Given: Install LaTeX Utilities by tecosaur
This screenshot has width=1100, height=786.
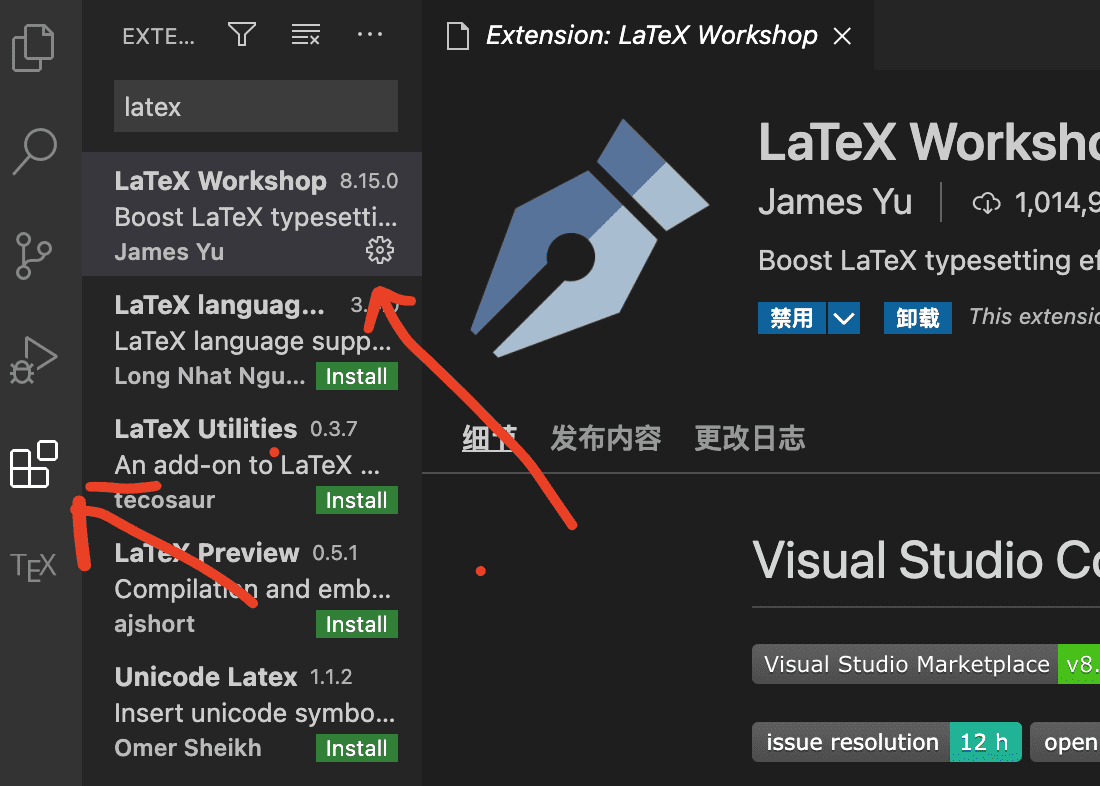Looking at the screenshot, I should click(356, 500).
